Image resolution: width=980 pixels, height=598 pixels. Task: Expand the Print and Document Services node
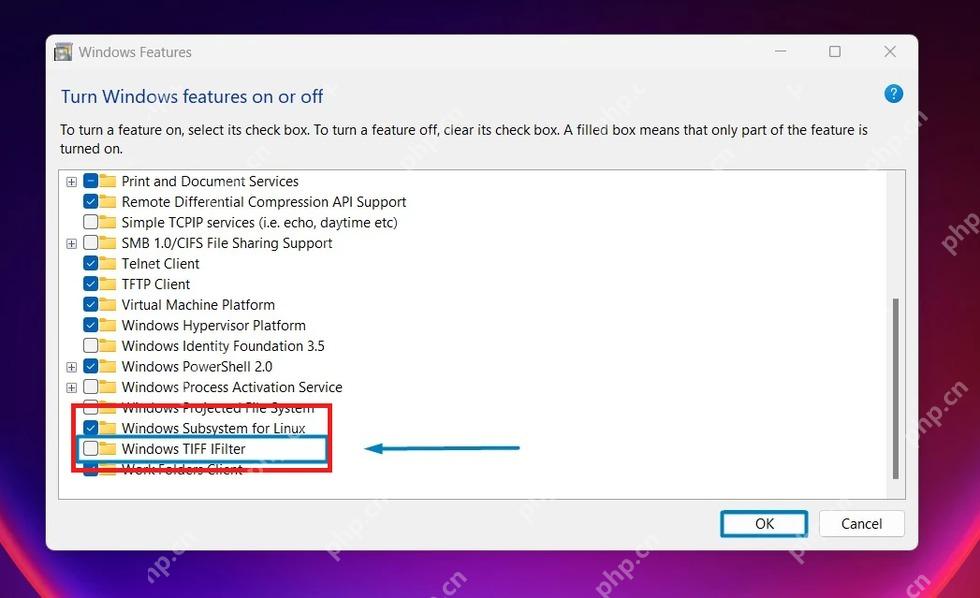pos(71,182)
